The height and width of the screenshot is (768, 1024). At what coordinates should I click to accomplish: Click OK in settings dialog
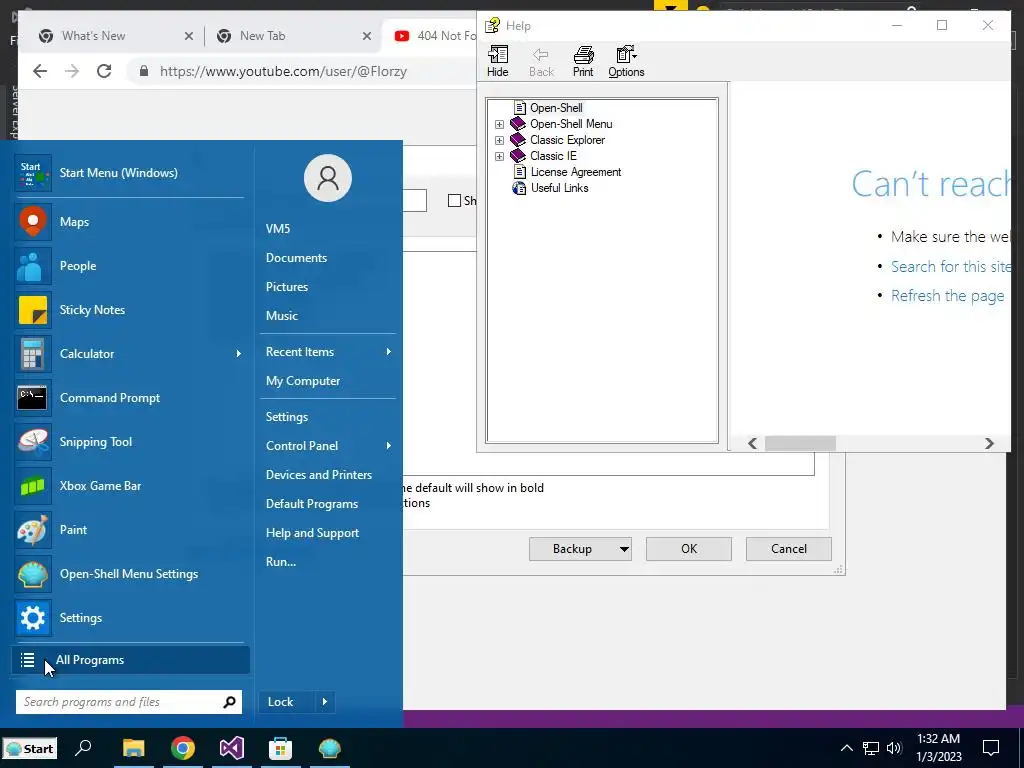(x=688, y=549)
